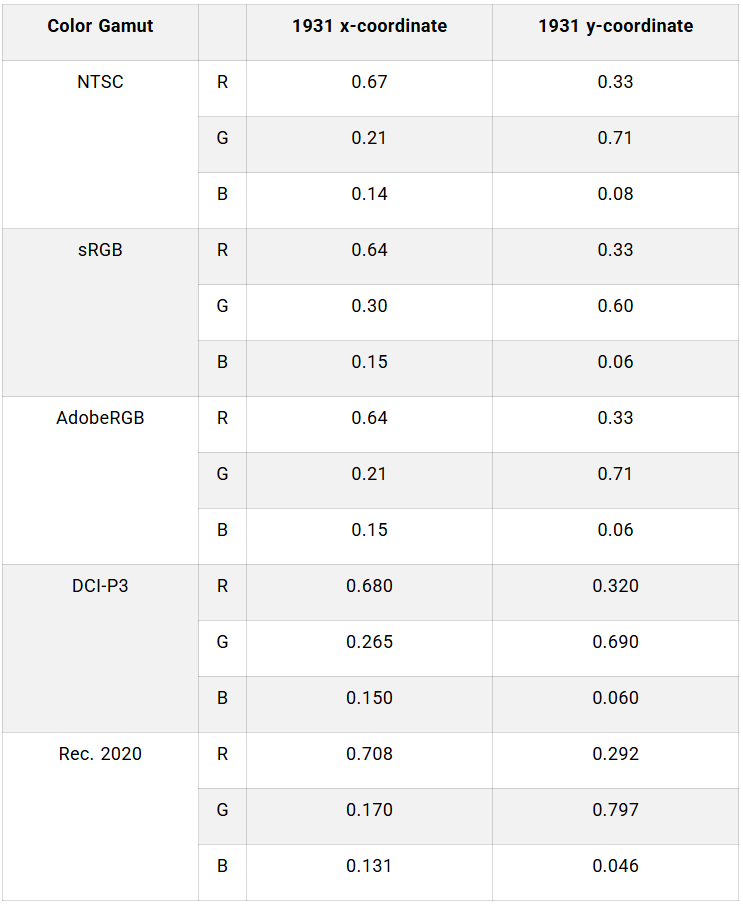Click Rec. 2020 green y-value 0.797

pos(615,810)
